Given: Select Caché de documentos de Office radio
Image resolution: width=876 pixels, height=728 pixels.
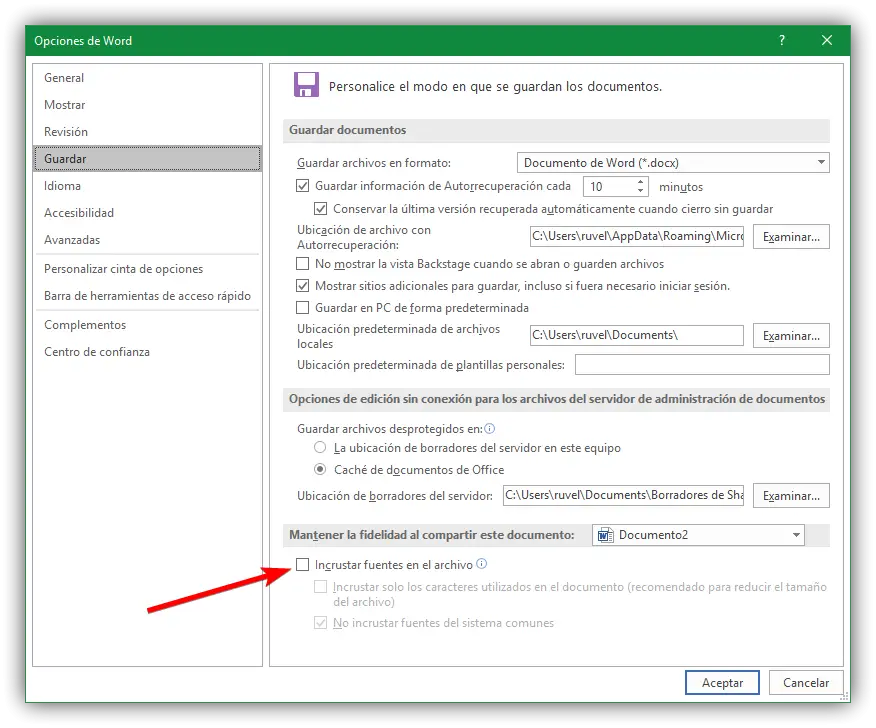Looking at the screenshot, I should point(320,469).
